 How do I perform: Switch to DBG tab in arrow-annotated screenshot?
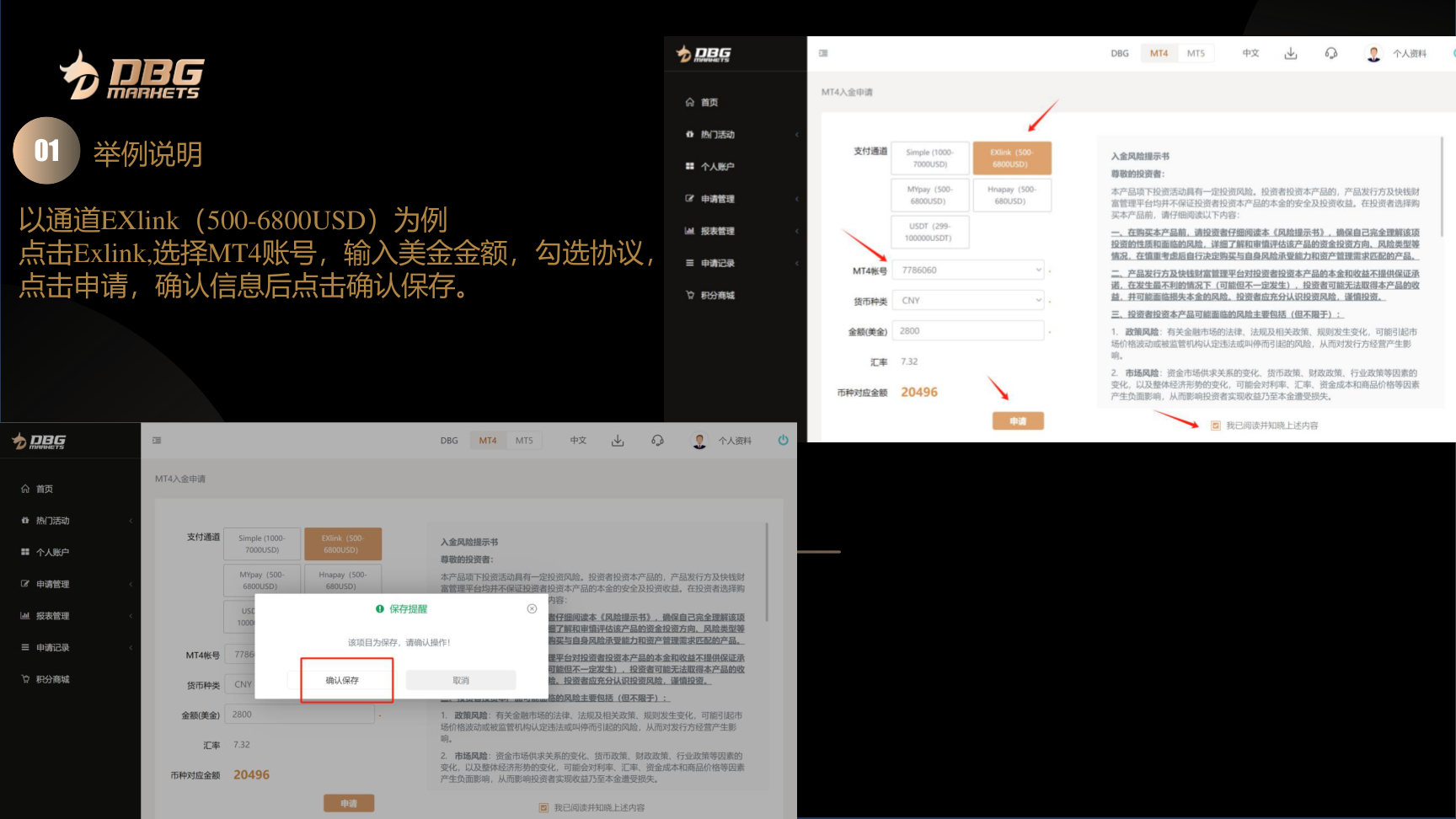click(x=1120, y=53)
